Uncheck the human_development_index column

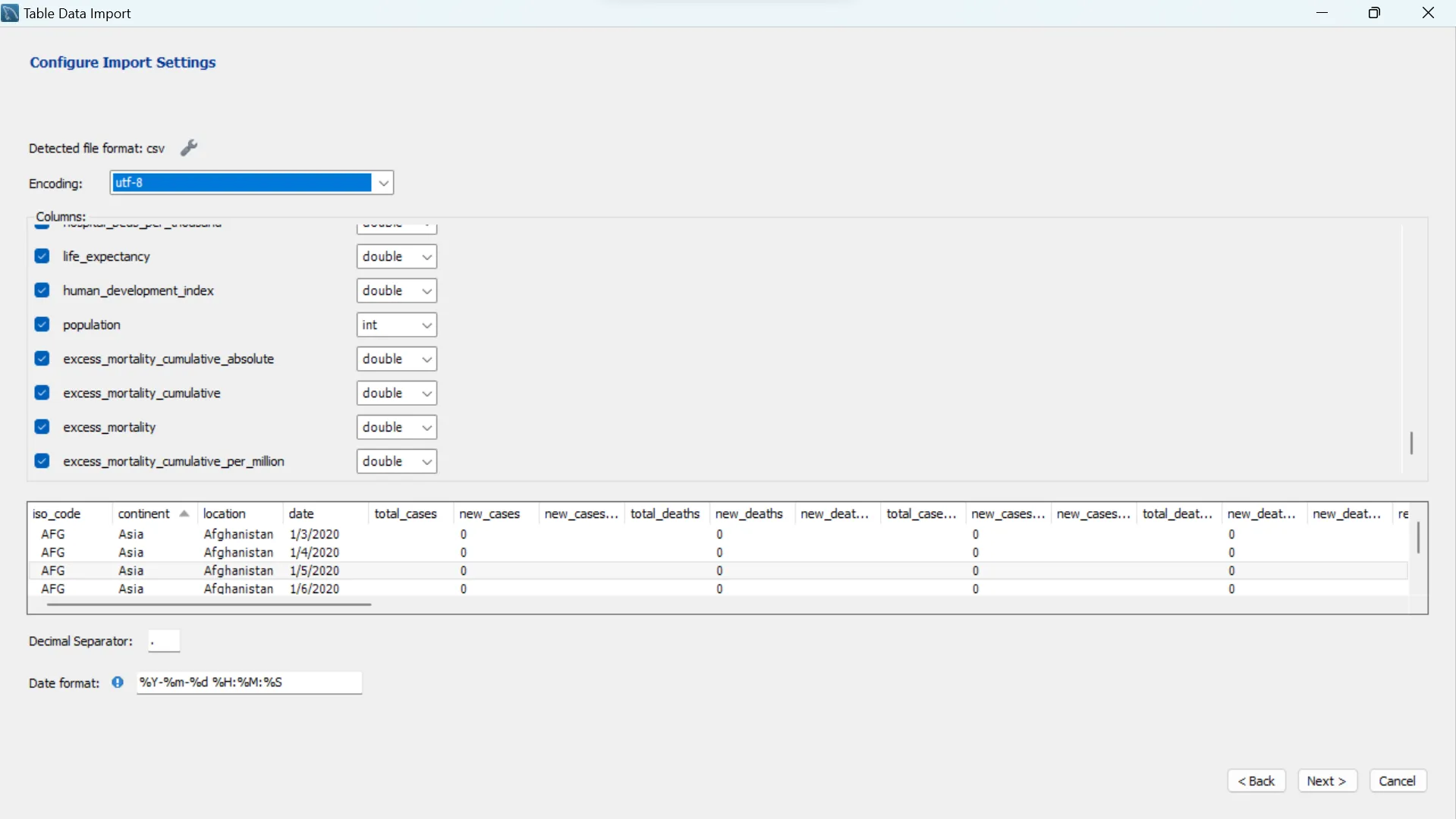42,290
